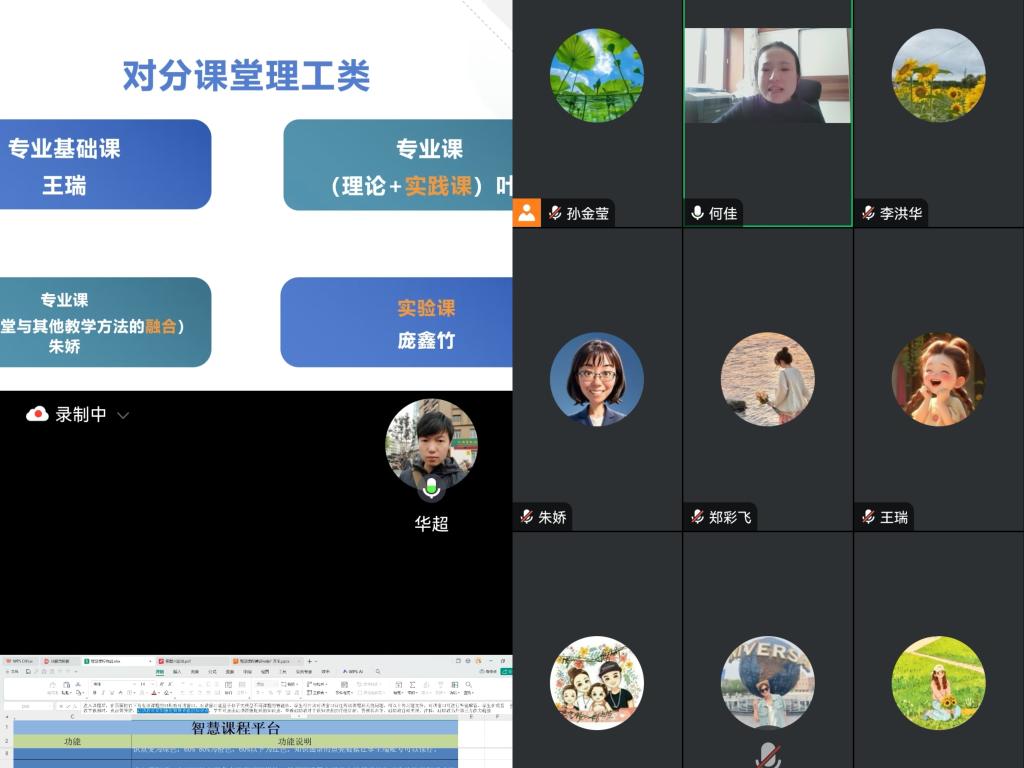Click the ribbon search magnifier icon
The image size is (1024, 768).
click(x=378, y=671)
